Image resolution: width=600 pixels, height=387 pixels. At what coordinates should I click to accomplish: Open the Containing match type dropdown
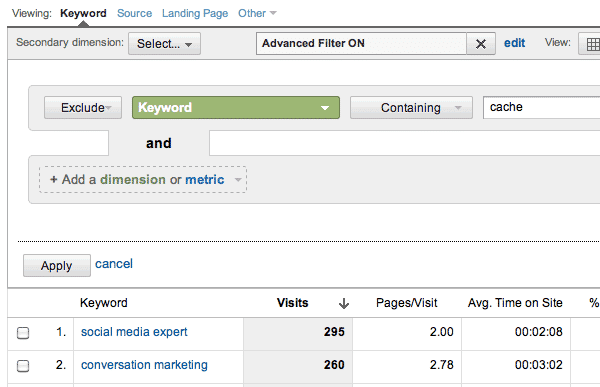click(411, 108)
